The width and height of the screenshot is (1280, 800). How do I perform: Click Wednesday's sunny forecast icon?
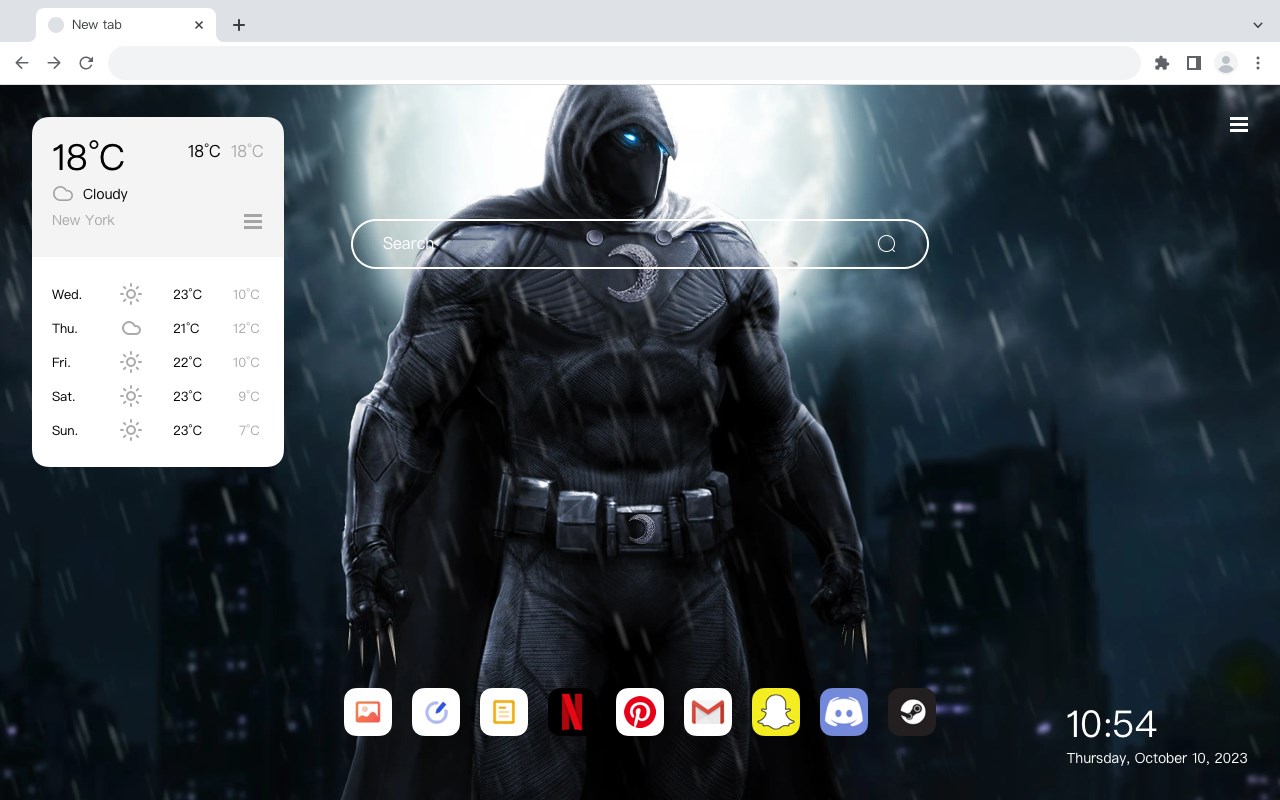pos(131,294)
